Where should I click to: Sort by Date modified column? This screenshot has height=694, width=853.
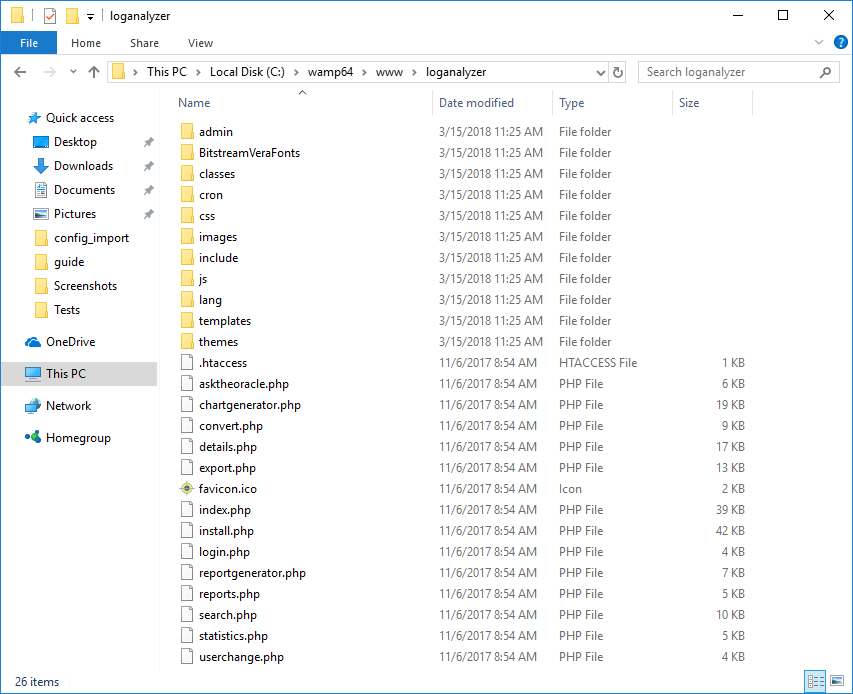pos(476,103)
